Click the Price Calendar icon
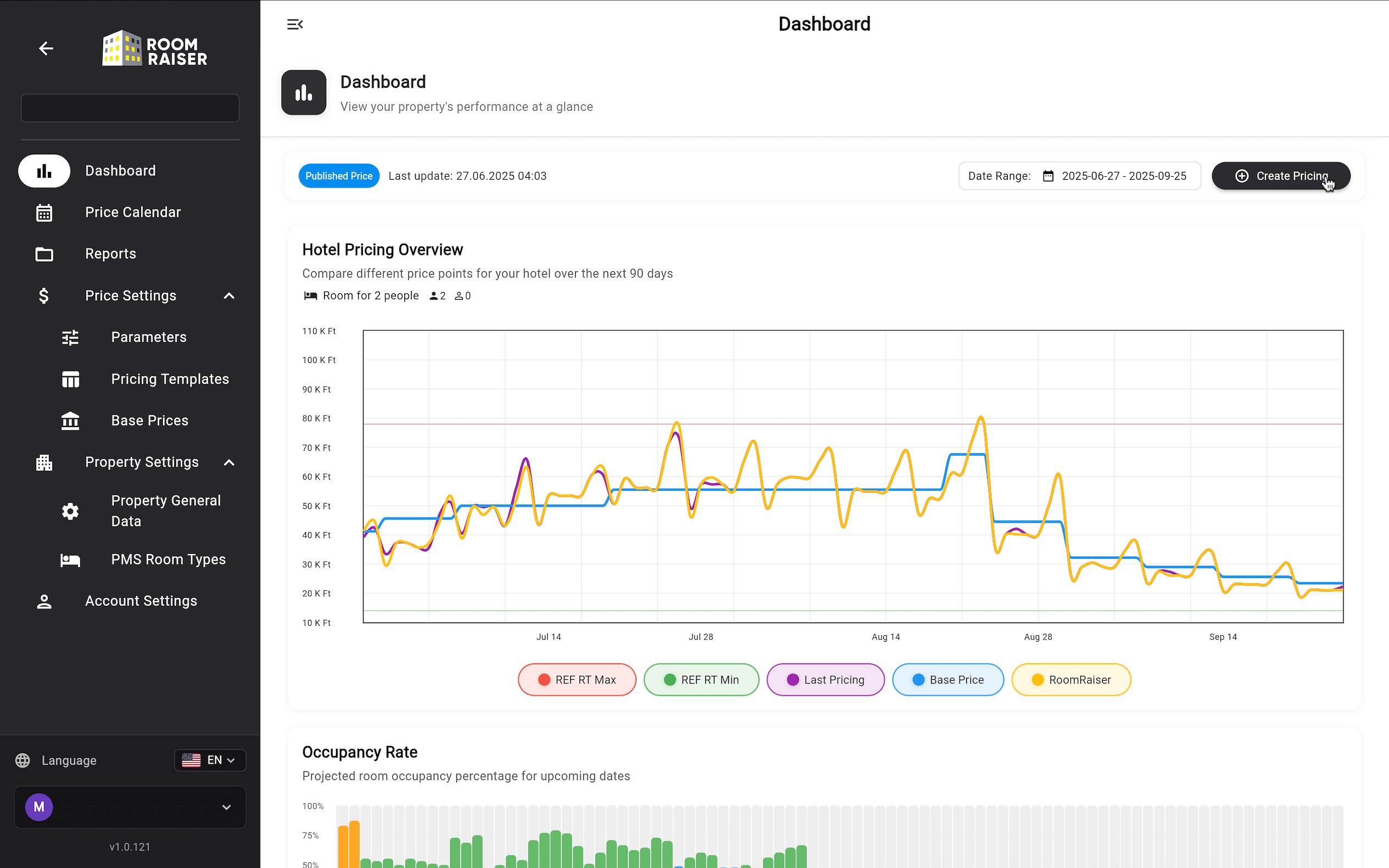 click(44, 212)
